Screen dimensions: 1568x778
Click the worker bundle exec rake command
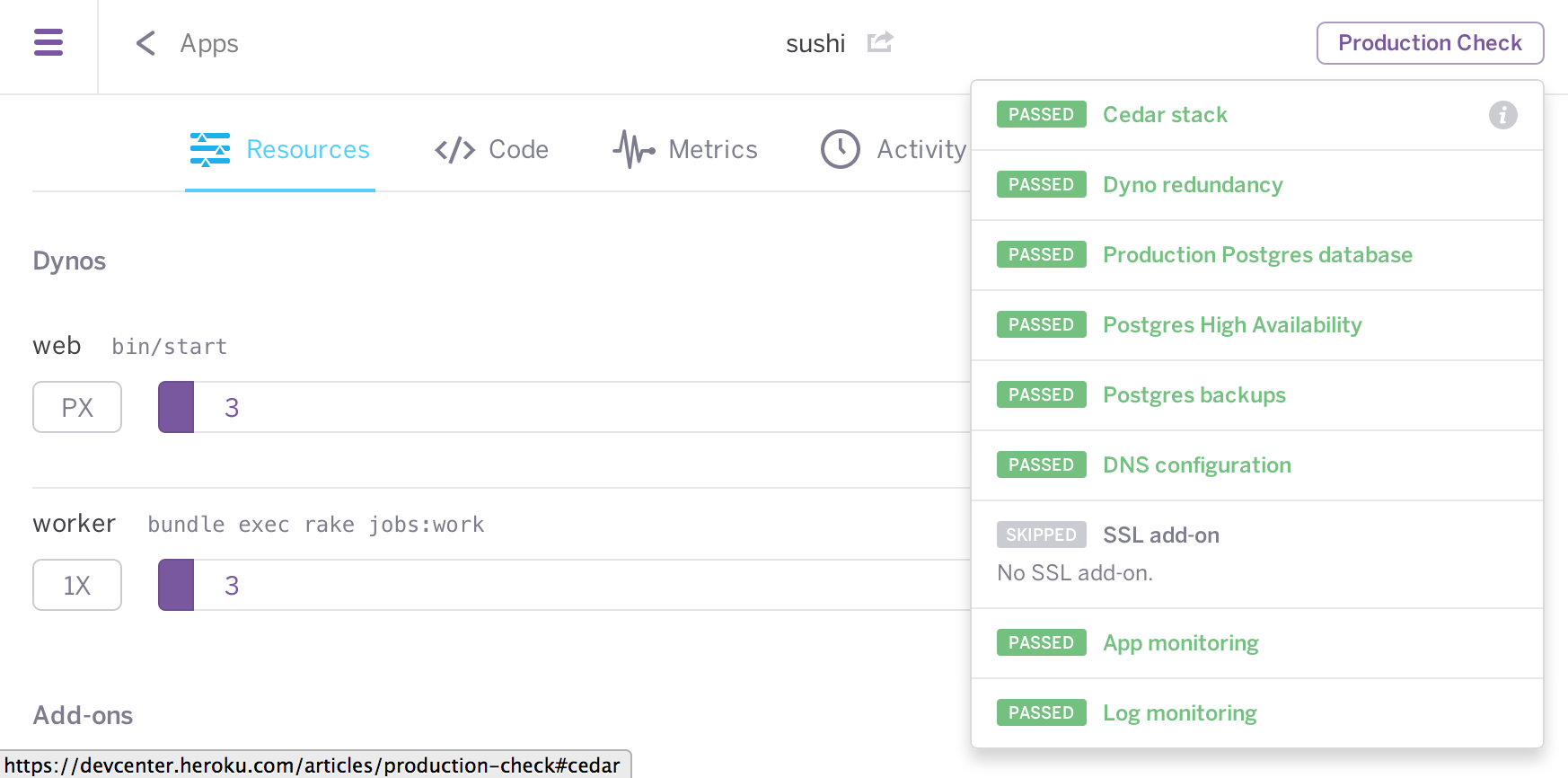(x=316, y=525)
